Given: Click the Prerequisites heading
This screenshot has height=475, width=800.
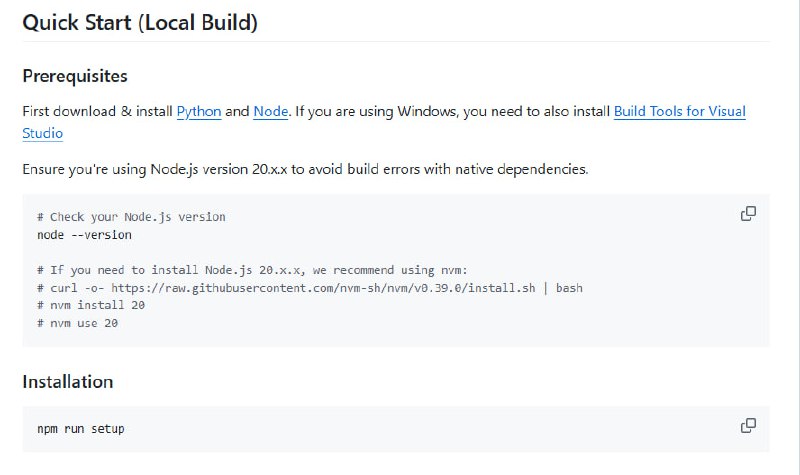Looking at the screenshot, I should [75, 76].
